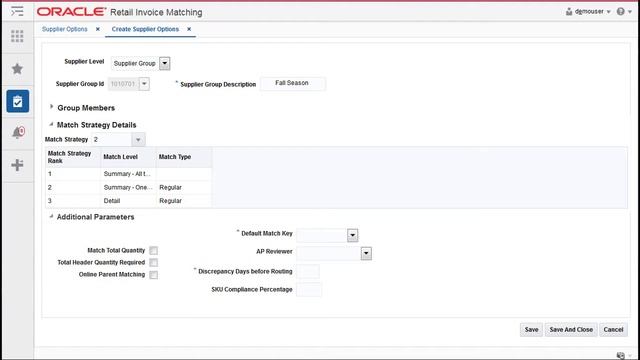The width and height of the screenshot is (640, 360).
Task: Click the plus icon in sidebar
Action: [x=17, y=165]
